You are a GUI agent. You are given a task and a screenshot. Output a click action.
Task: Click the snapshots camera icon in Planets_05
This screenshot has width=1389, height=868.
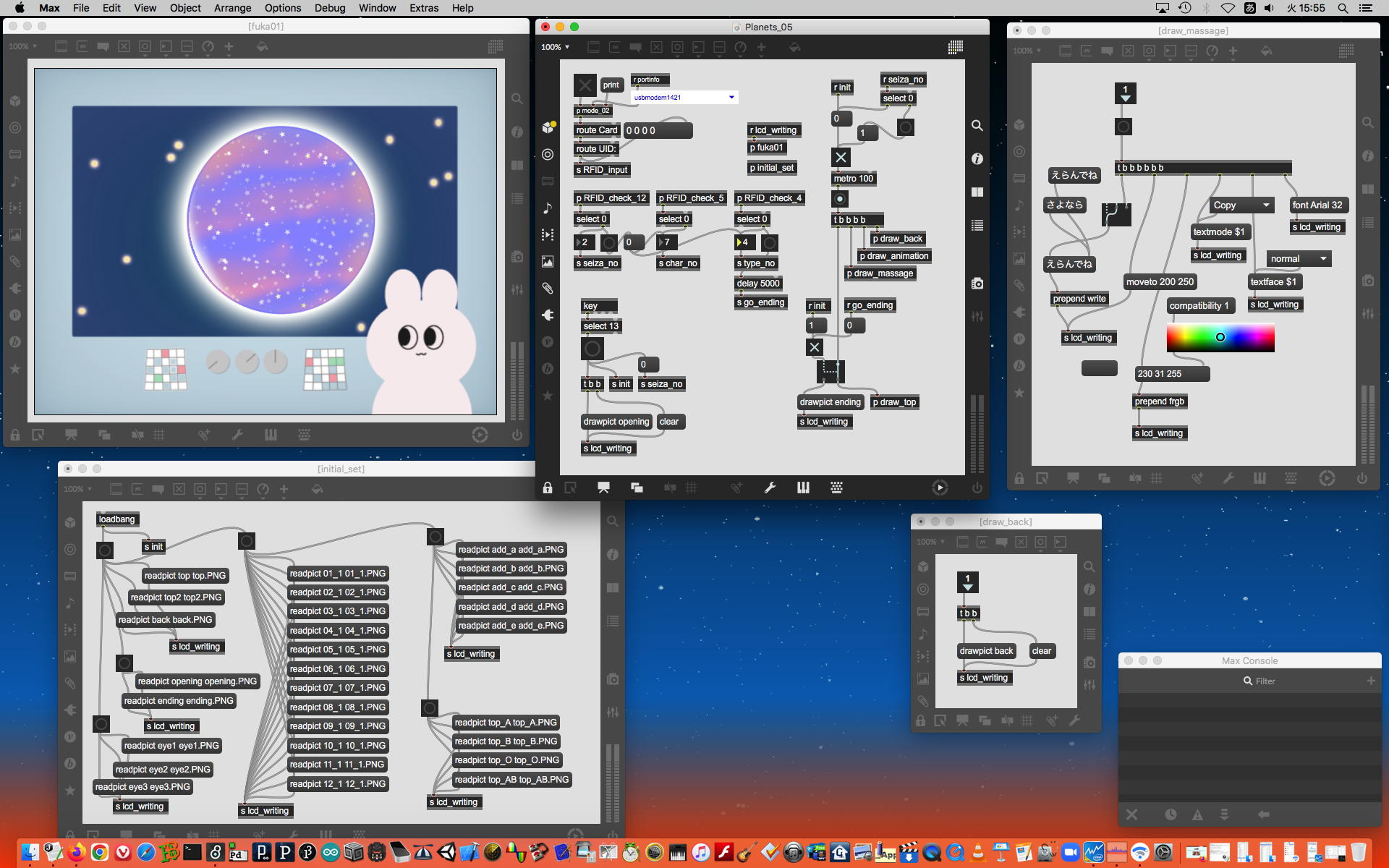[x=977, y=284]
